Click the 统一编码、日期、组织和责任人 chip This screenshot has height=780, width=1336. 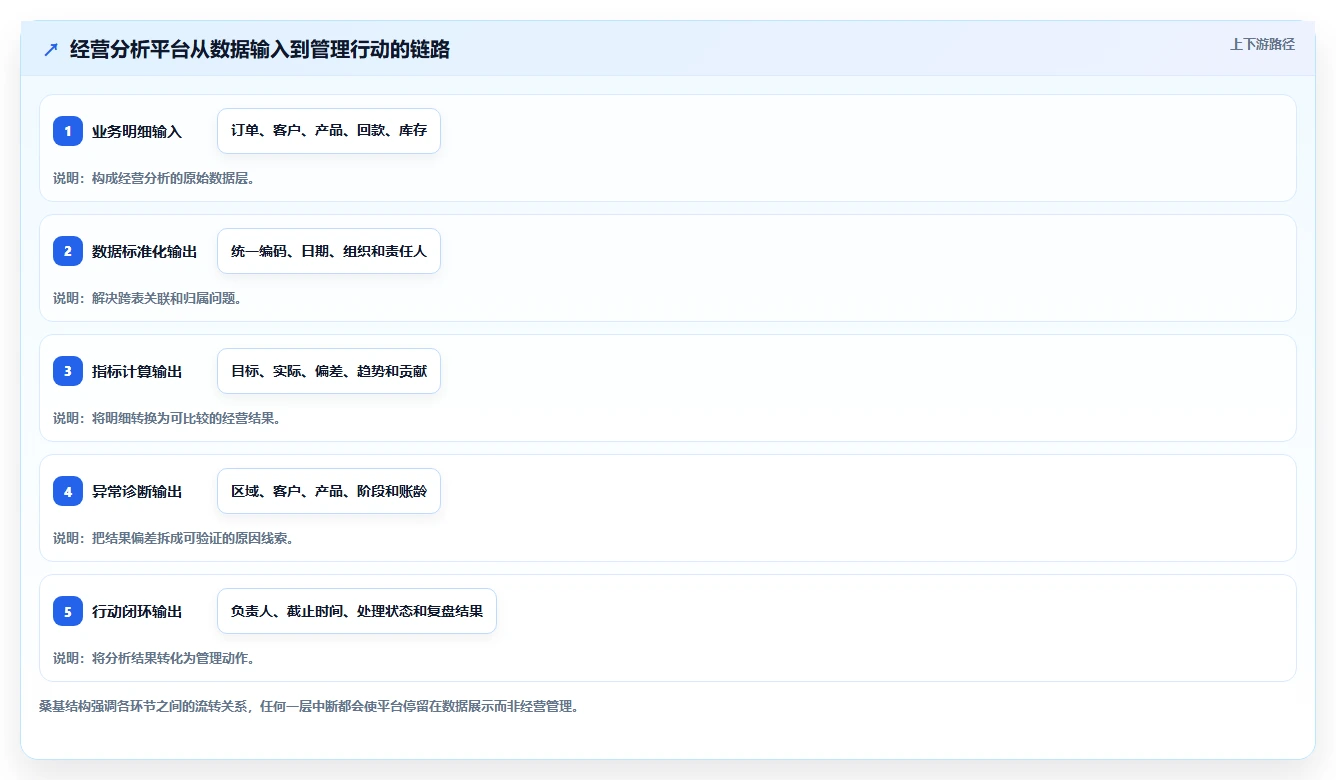point(329,251)
